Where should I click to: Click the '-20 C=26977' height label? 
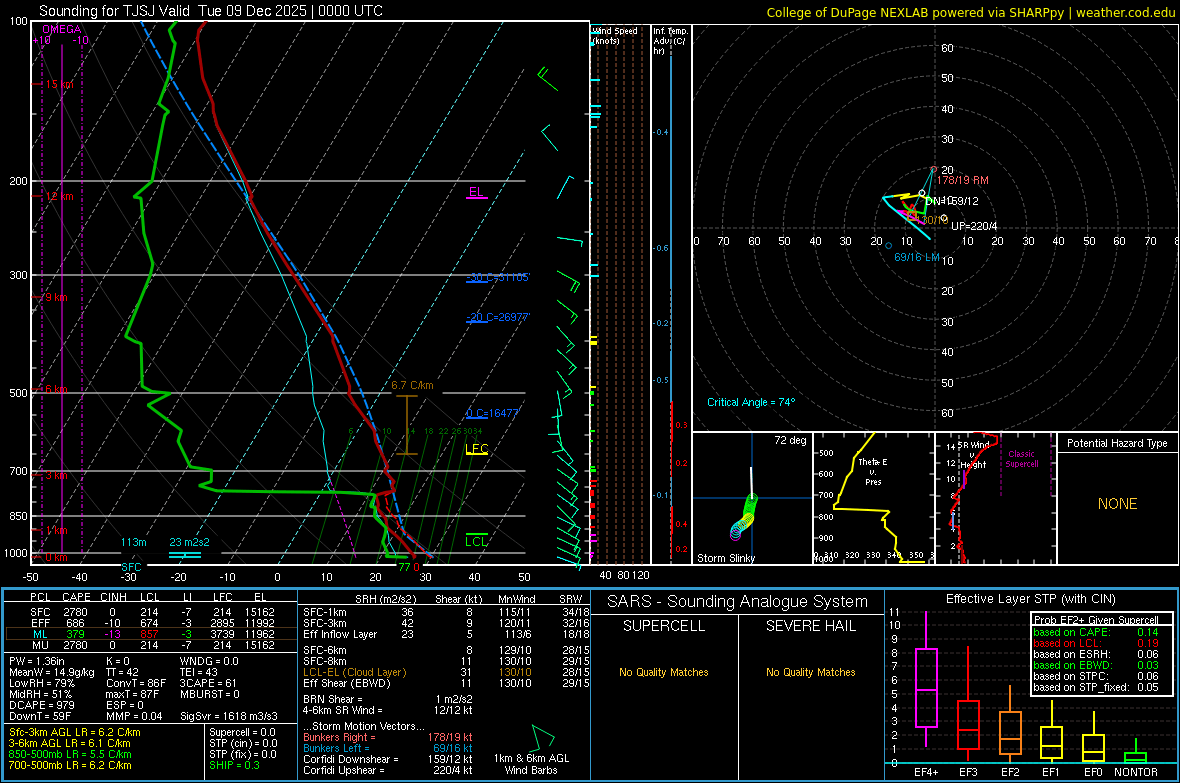point(497,317)
